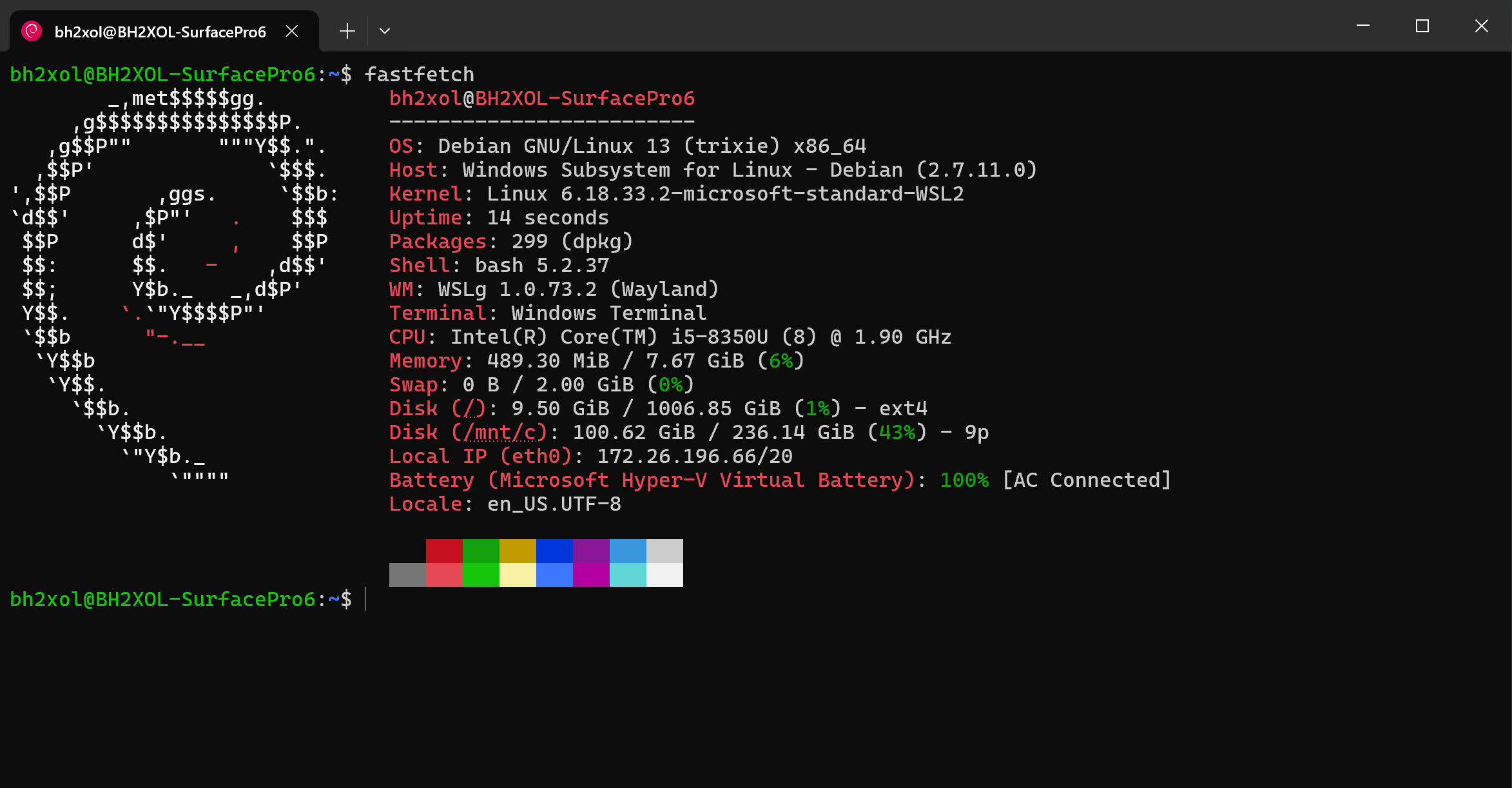
Task: Click the mustard yellow color block
Action: coord(518,551)
